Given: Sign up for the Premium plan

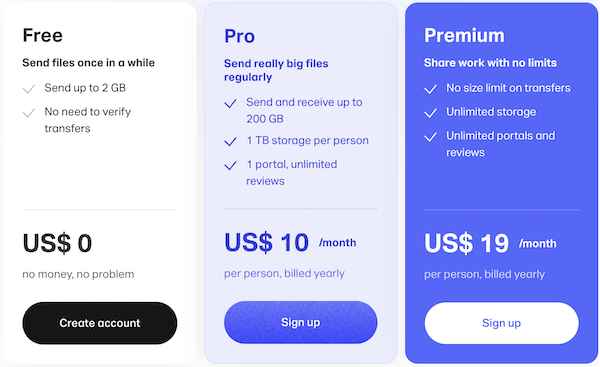Looking at the screenshot, I should (x=501, y=323).
